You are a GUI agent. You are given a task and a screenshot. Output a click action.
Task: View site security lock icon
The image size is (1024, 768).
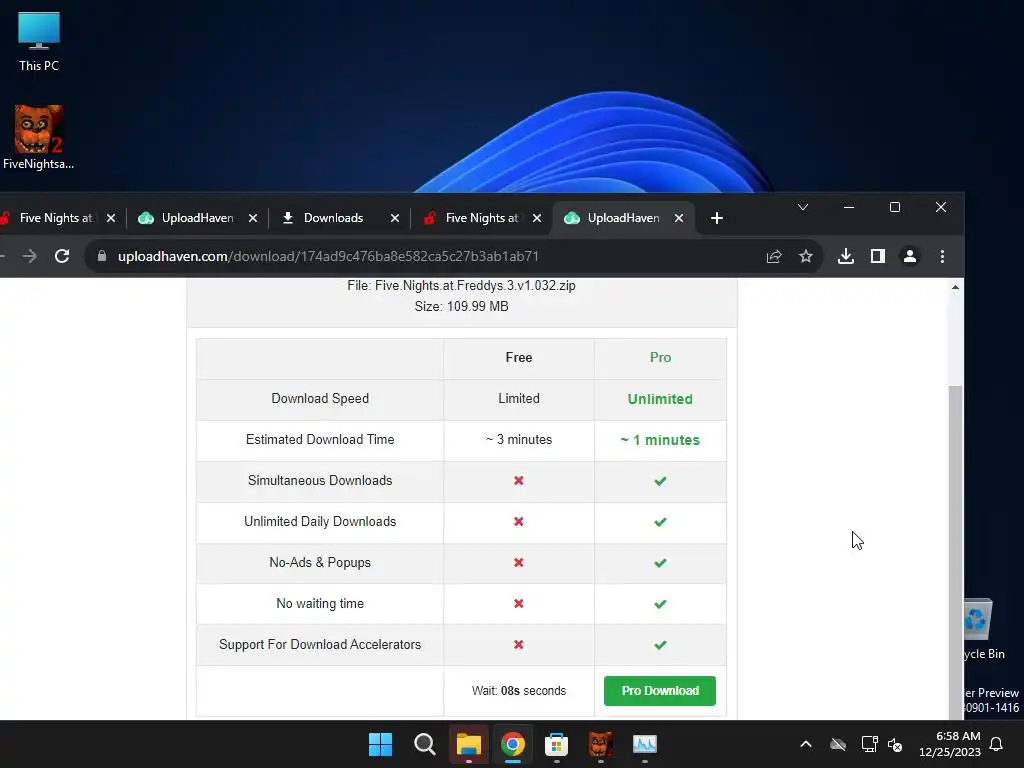[101, 256]
